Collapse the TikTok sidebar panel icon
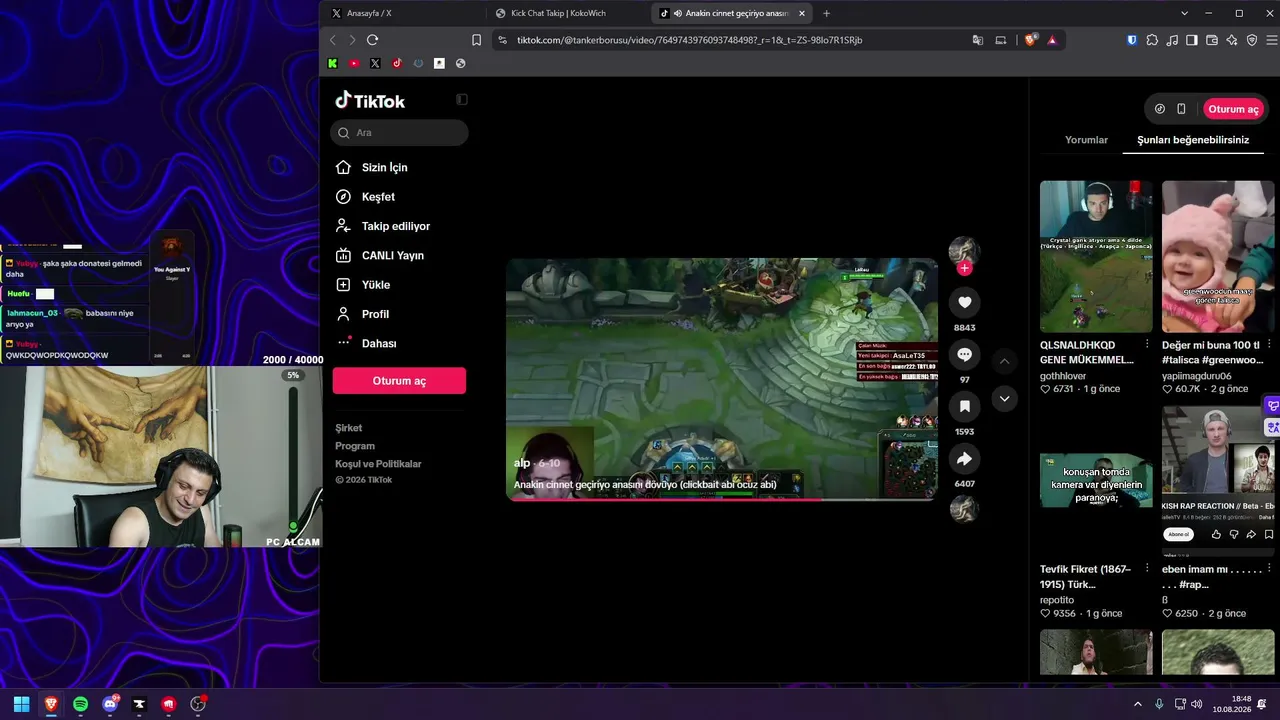Screen dimensions: 1280x720 (461, 100)
